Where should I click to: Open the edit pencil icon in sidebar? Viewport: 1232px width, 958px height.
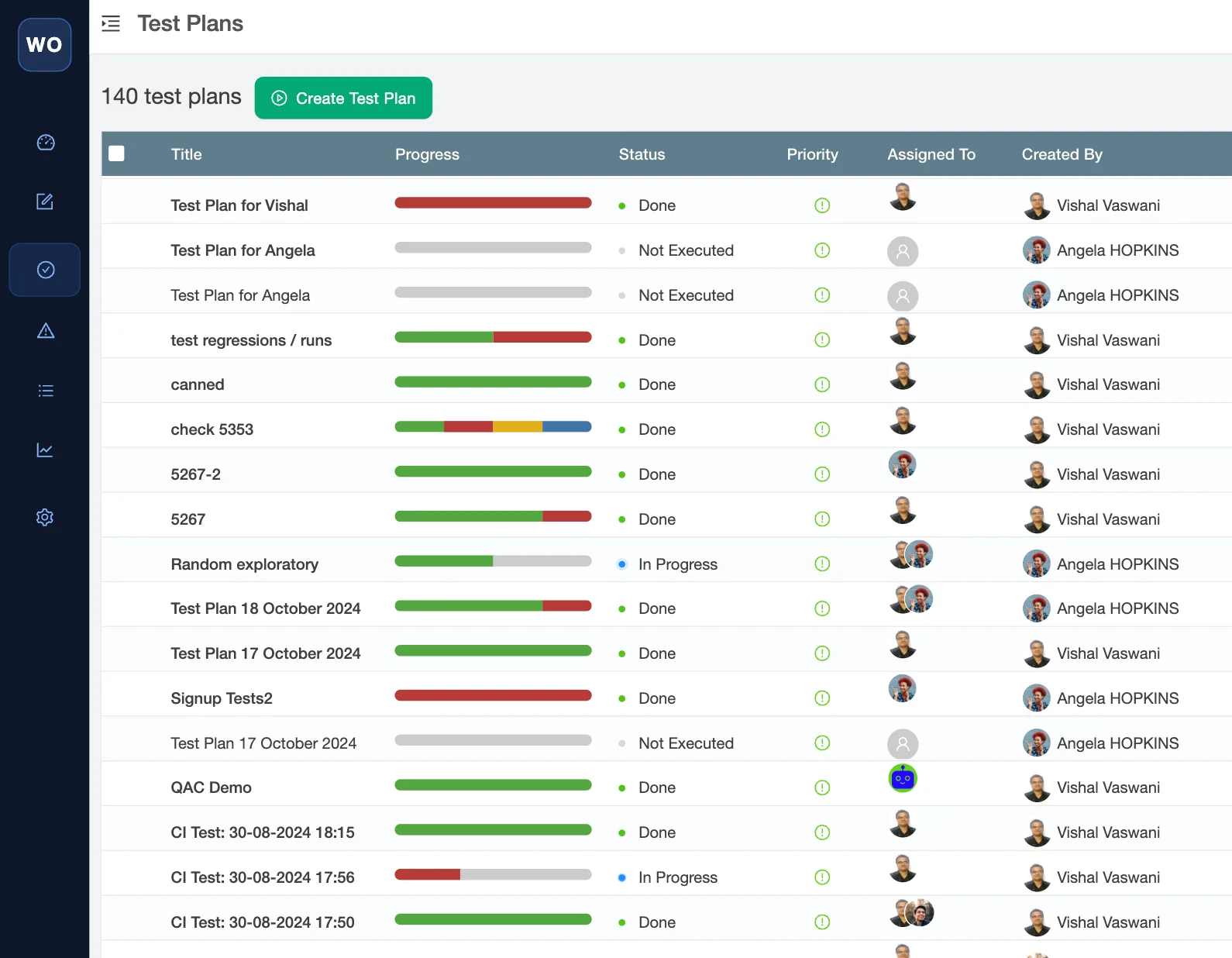pyautogui.click(x=46, y=202)
